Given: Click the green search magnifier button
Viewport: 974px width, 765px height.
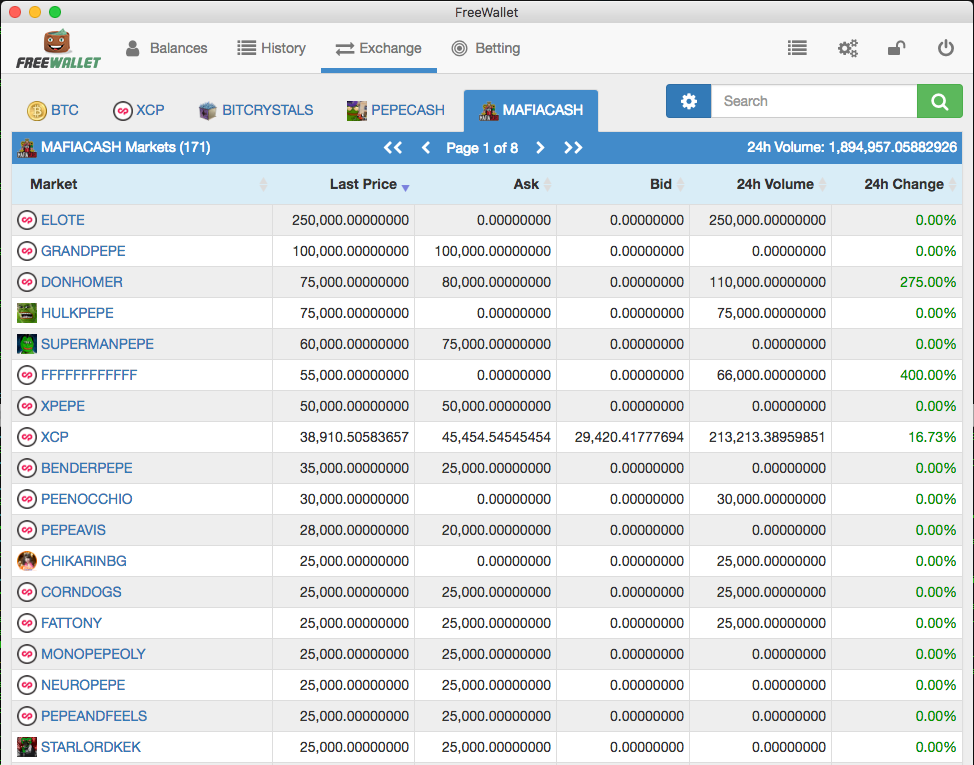Looking at the screenshot, I should click(x=939, y=101).
